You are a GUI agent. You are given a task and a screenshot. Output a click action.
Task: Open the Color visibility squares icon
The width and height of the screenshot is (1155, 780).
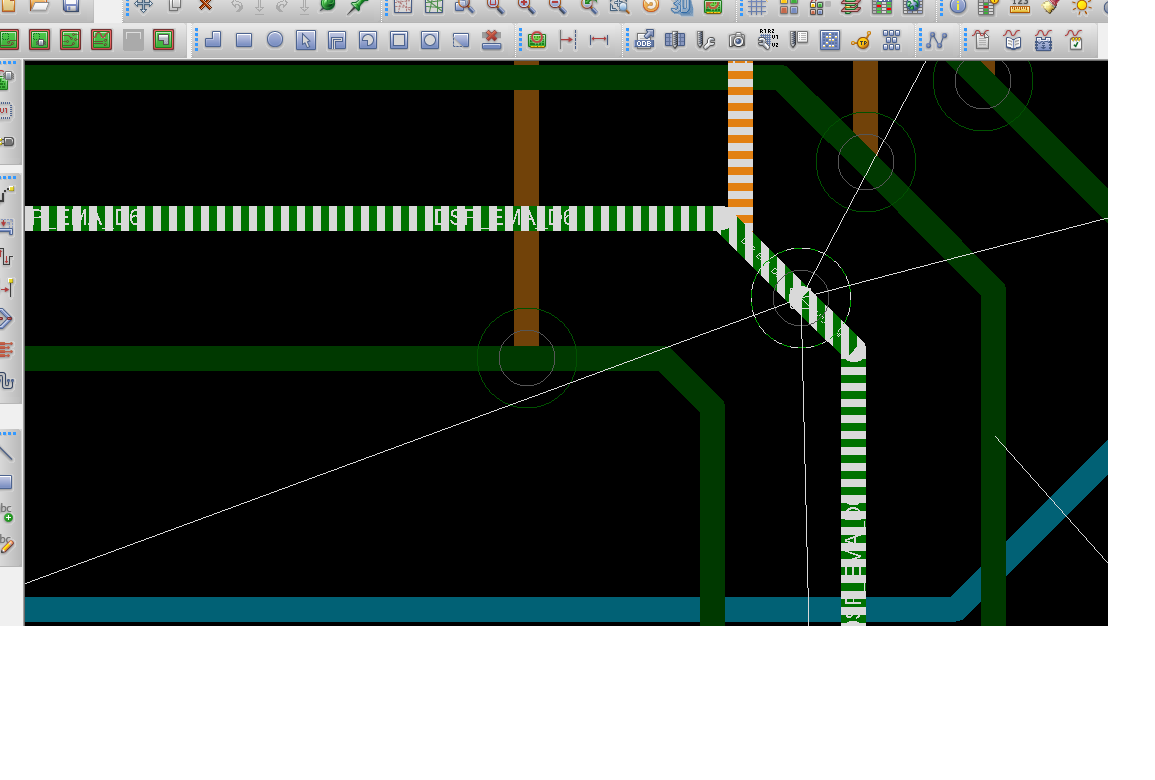point(788,7)
